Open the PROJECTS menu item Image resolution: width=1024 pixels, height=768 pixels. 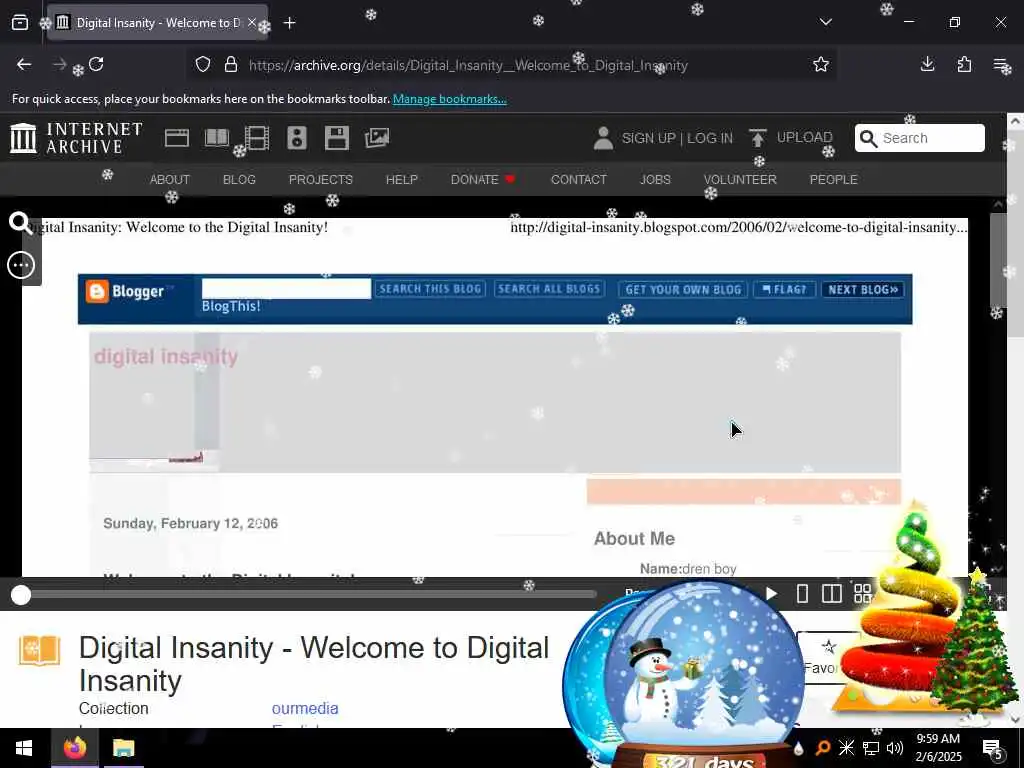click(321, 180)
